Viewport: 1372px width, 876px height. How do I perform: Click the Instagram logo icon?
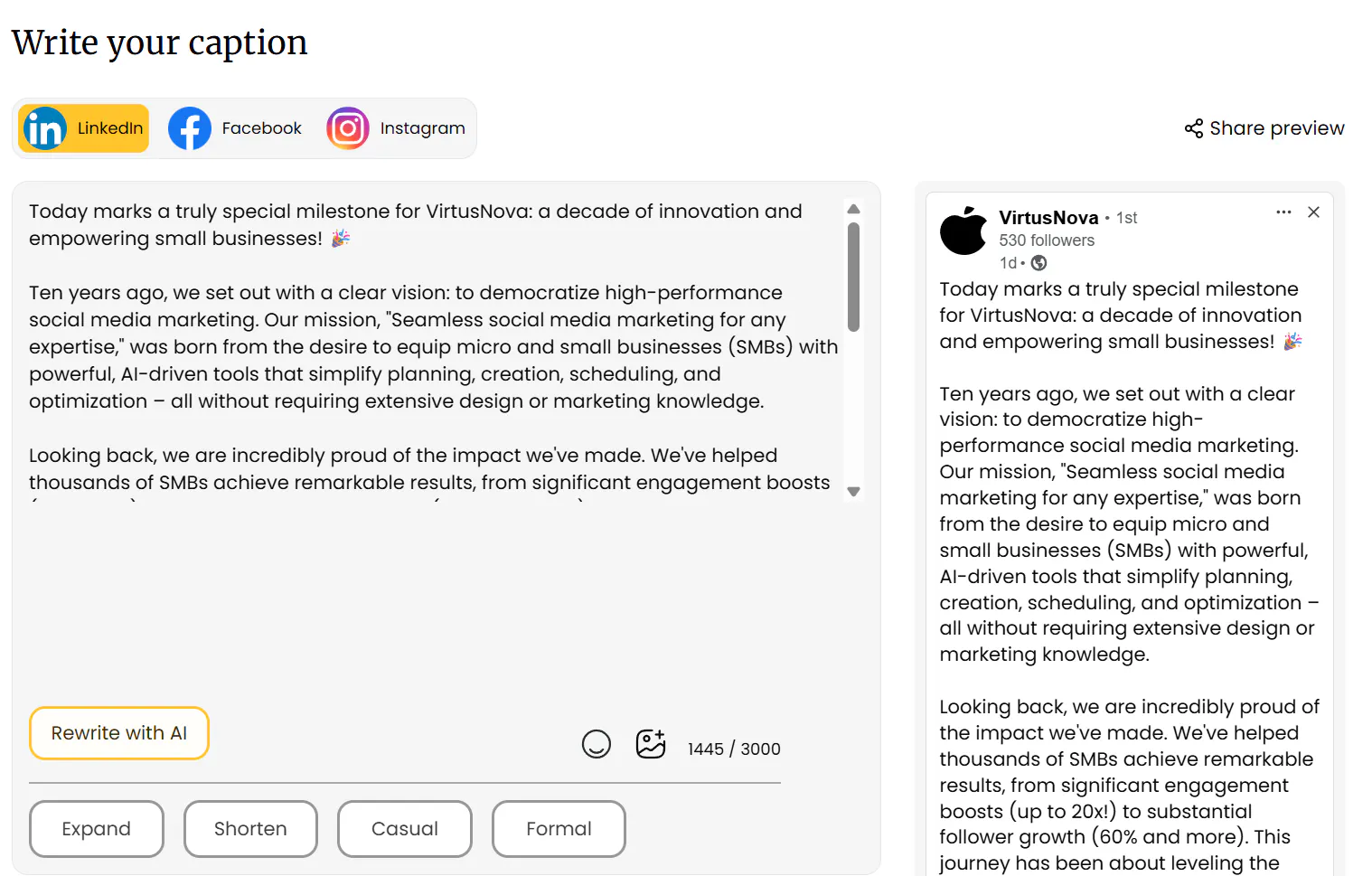coord(348,128)
